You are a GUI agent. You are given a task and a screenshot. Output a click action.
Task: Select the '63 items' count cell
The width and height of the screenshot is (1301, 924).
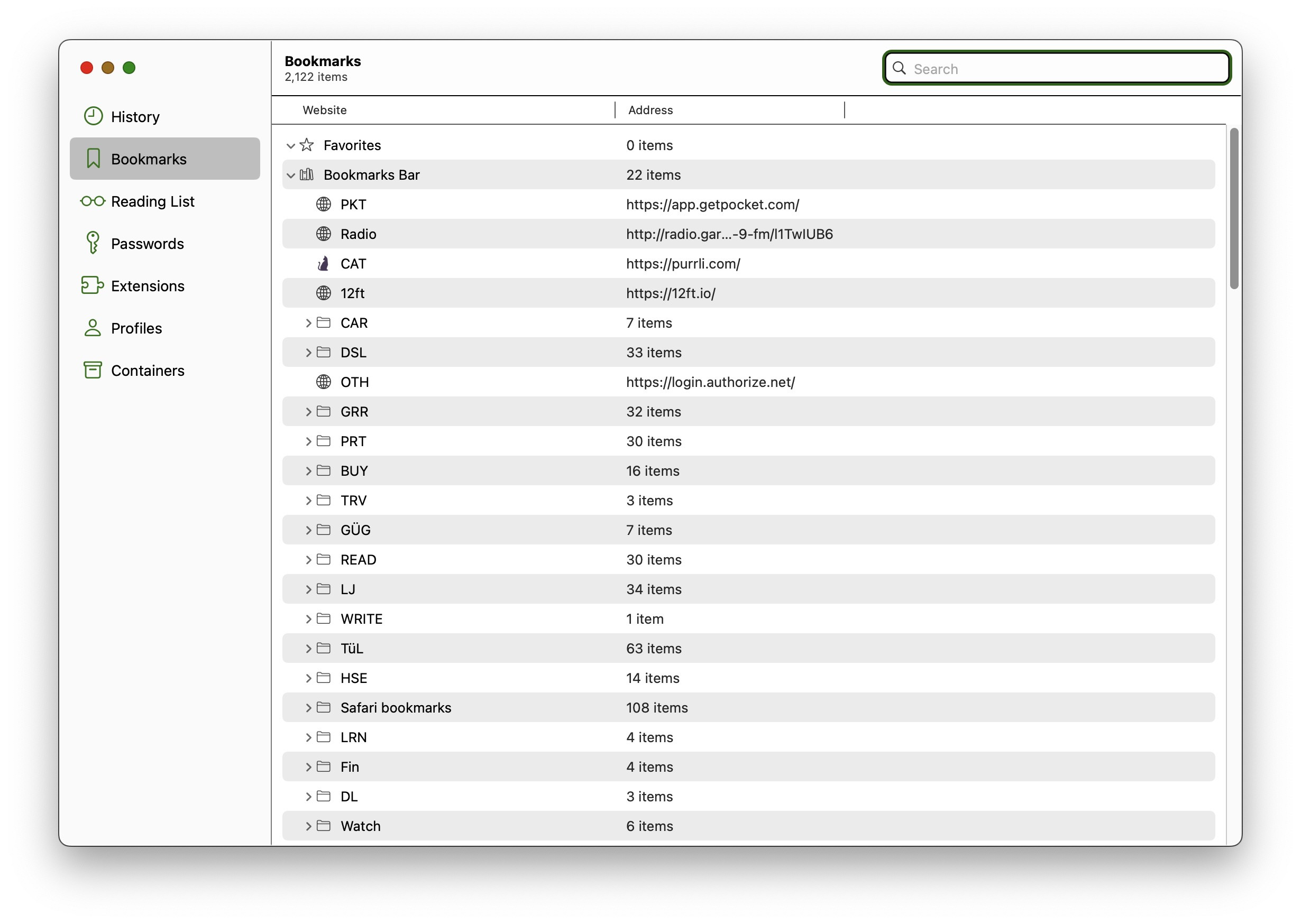(653, 648)
